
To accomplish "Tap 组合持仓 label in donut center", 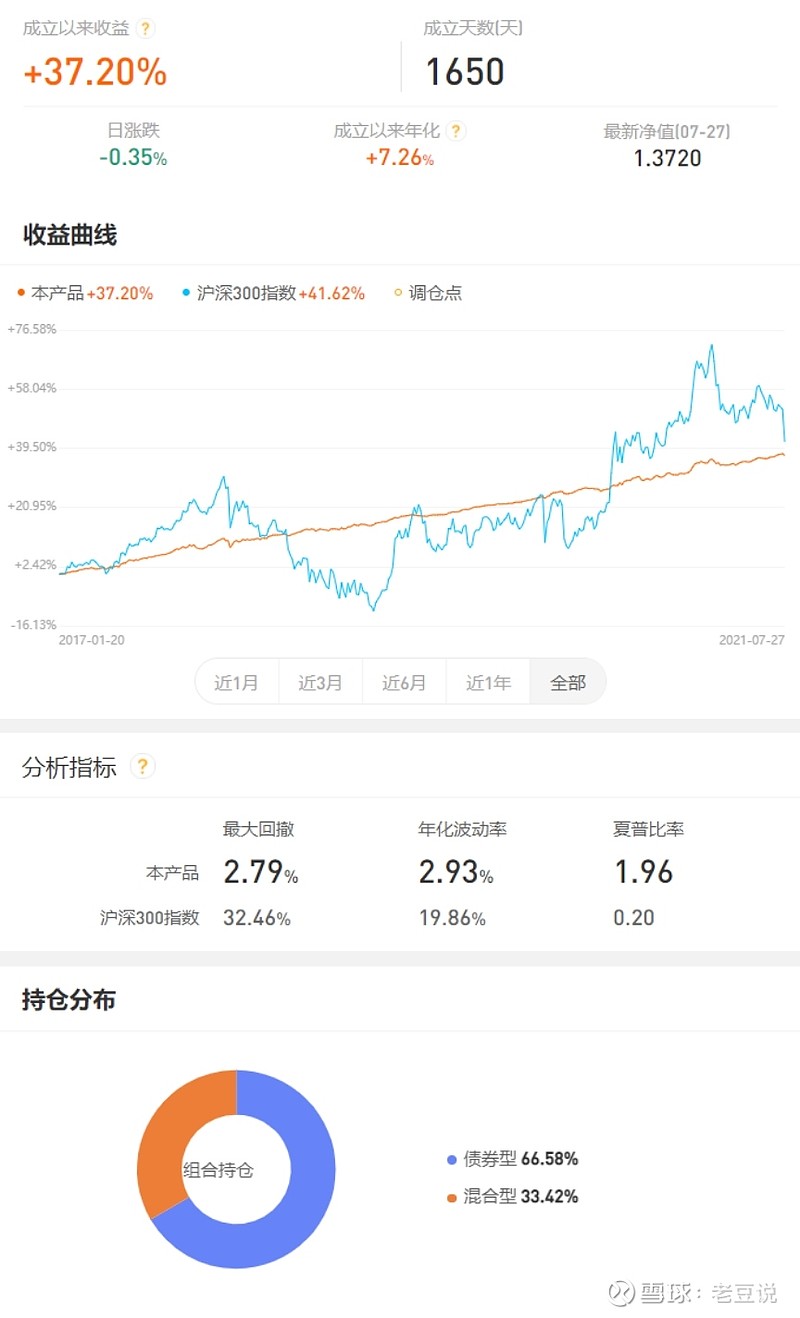I will [x=218, y=1169].
